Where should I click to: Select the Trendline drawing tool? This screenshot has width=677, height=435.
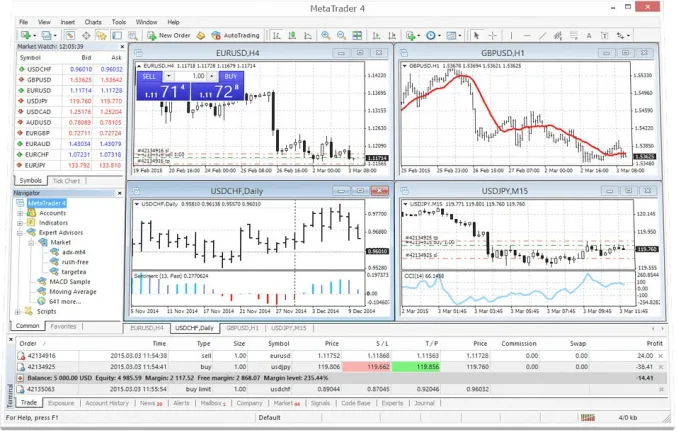click(542, 35)
